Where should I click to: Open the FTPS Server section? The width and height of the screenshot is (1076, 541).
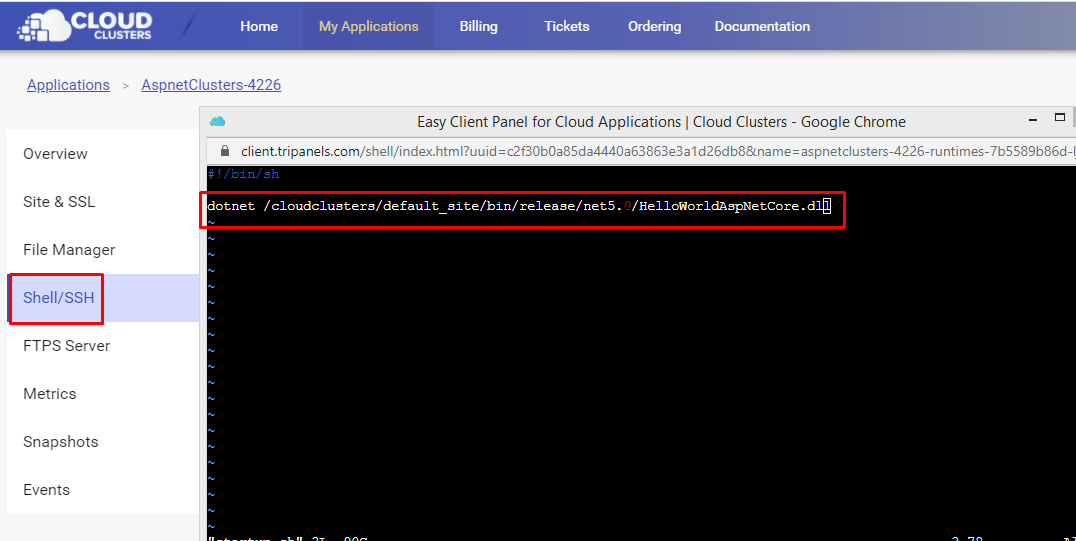pyautogui.click(x=67, y=346)
